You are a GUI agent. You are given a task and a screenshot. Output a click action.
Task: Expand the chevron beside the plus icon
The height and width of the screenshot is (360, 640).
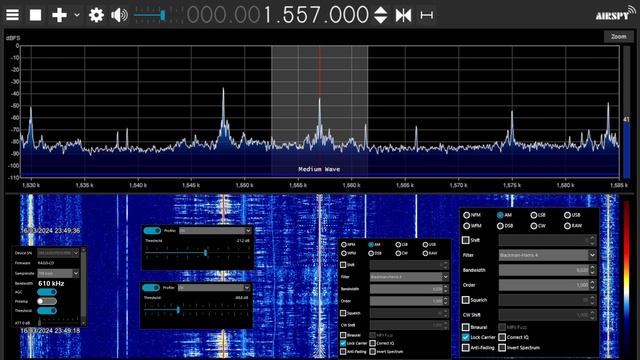coord(77,15)
